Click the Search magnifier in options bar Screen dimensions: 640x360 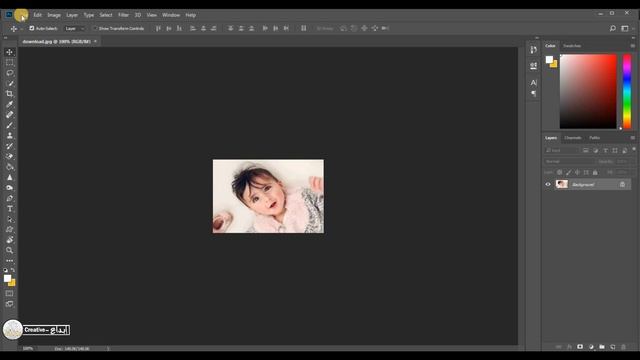tap(613, 28)
